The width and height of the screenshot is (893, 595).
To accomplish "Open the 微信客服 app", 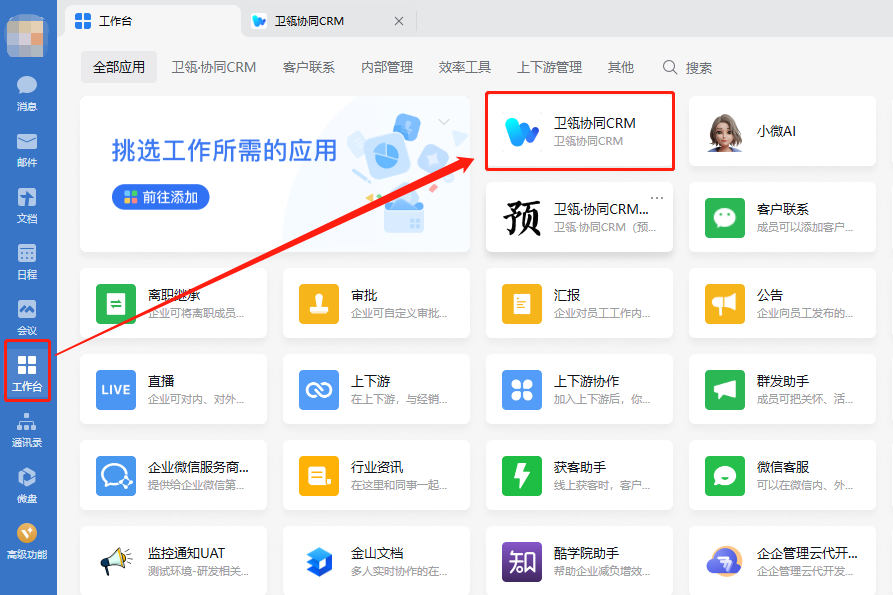I will point(782,475).
